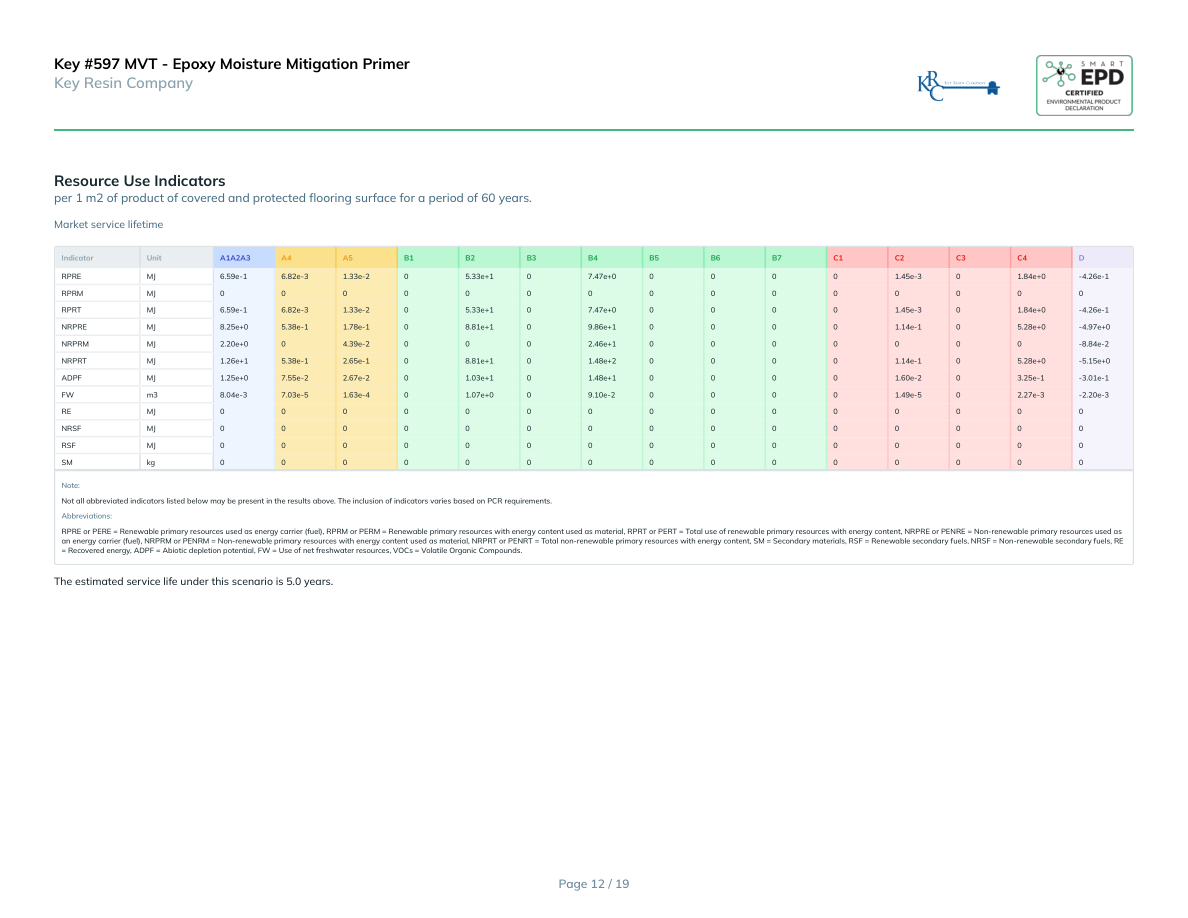
Task: Click the Key Resin Company logo
Action: point(958,86)
